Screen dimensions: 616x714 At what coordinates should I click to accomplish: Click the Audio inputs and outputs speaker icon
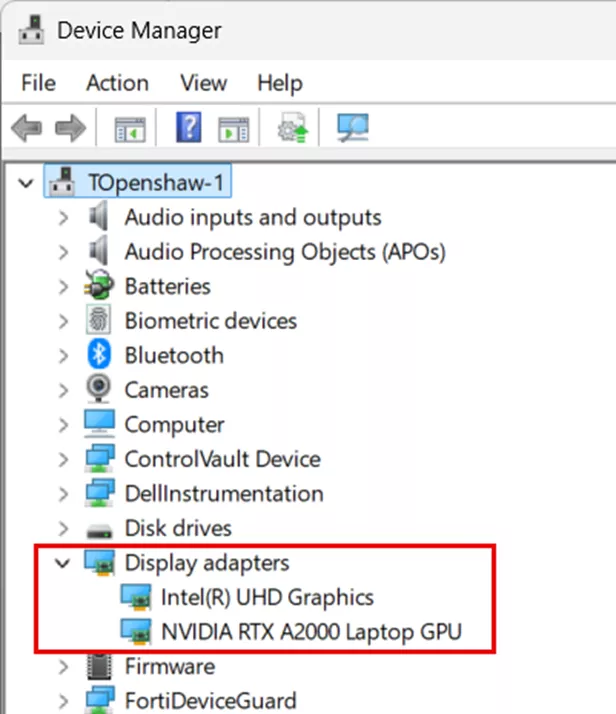[x=98, y=216]
